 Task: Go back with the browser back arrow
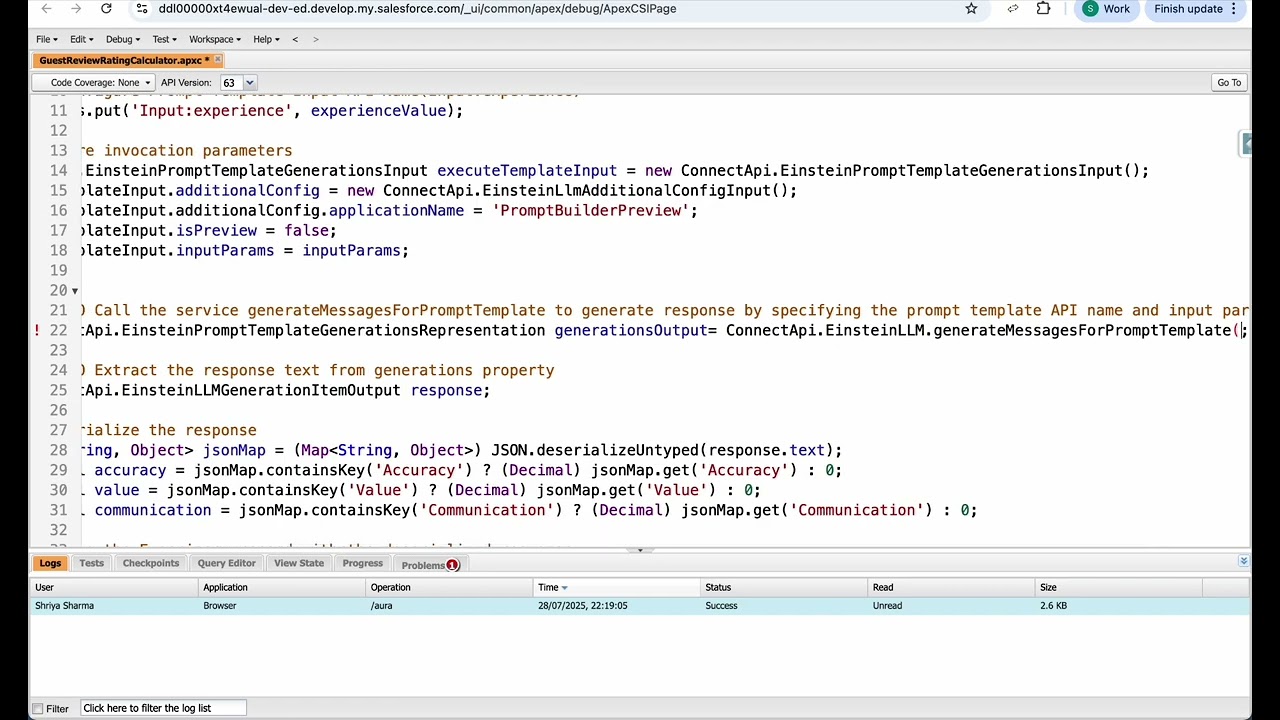click(x=46, y=9)
